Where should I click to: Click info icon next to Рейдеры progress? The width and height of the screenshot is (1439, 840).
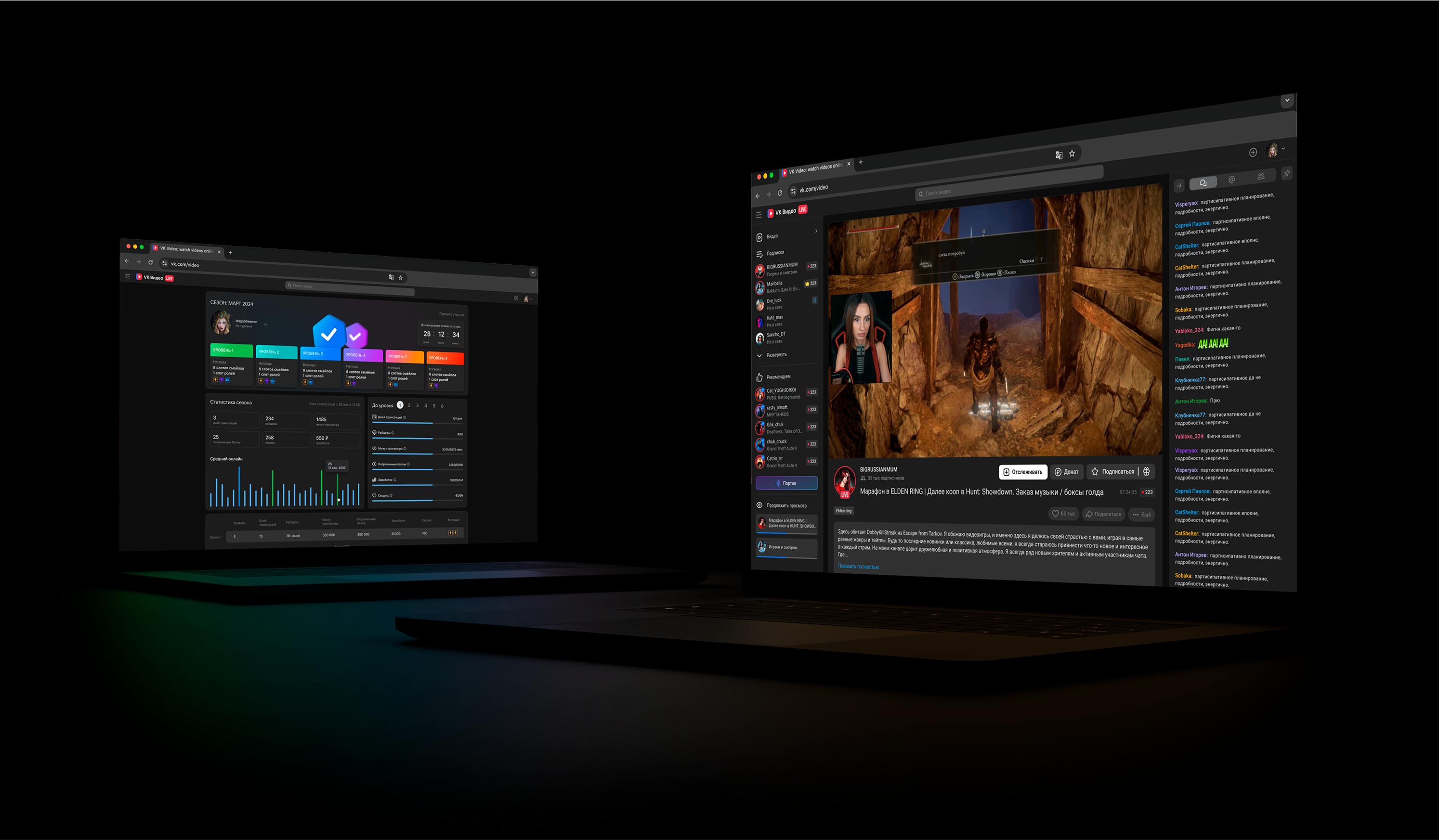(393, 433)
